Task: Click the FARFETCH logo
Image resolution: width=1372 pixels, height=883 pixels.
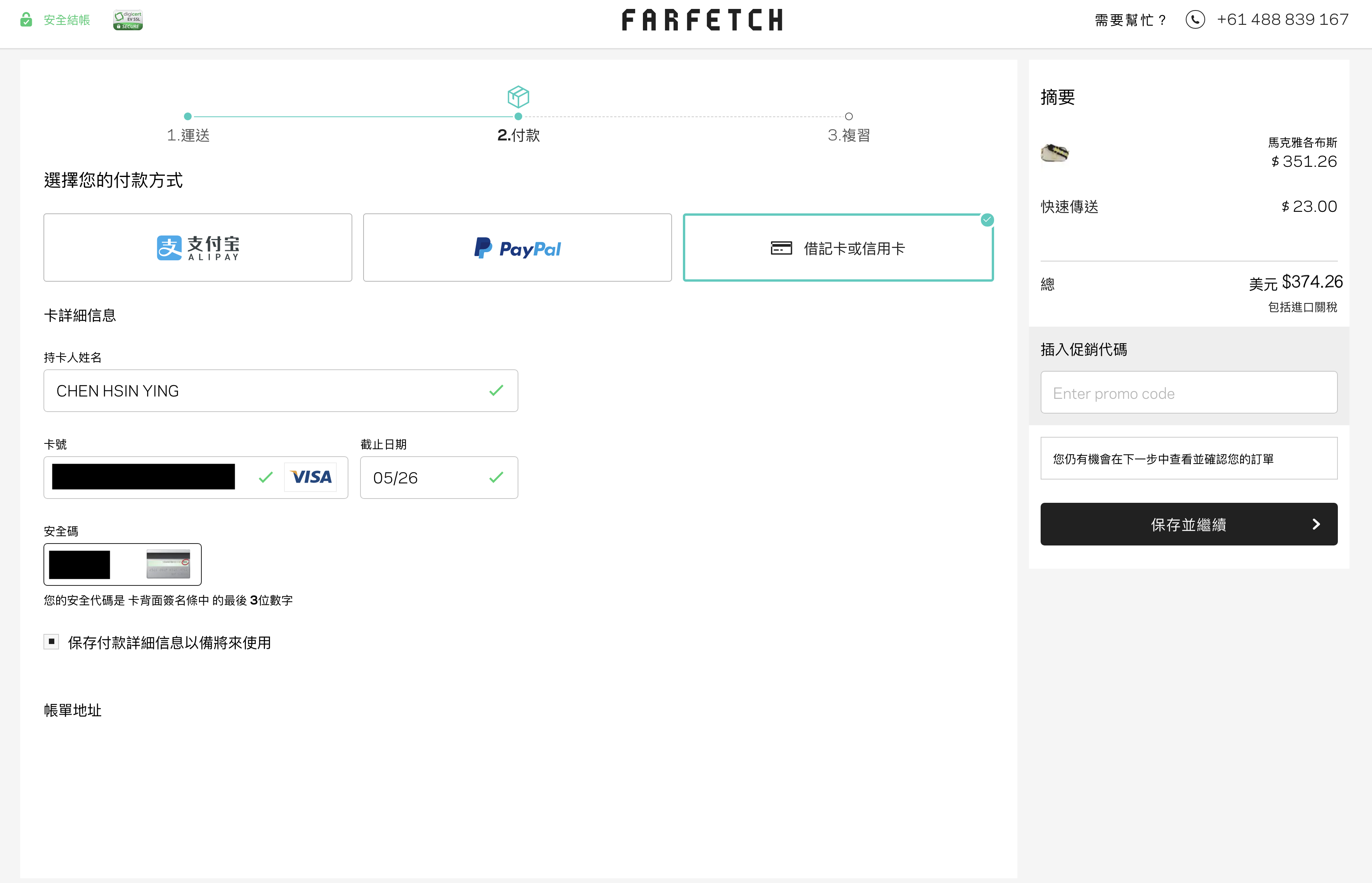Action: (702, 20)
